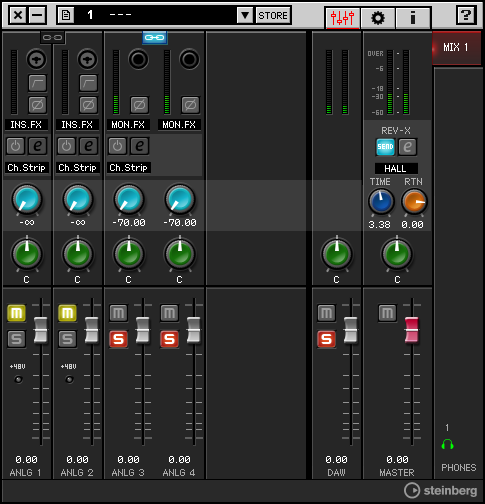Click the red MASTER fader handle
The image size is (485, 504).
(x=412, y=330)
